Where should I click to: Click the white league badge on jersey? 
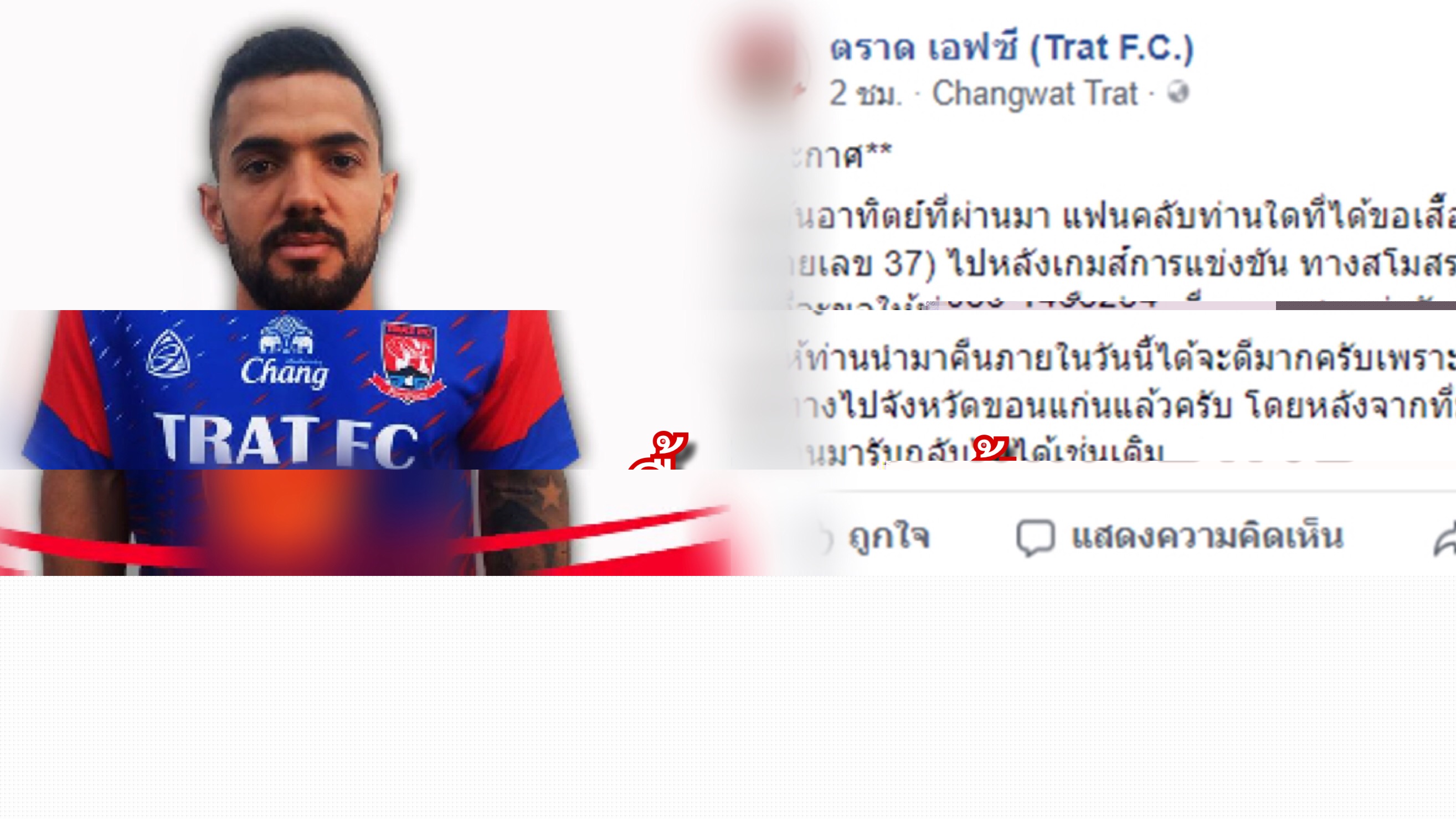click(168, 353)
